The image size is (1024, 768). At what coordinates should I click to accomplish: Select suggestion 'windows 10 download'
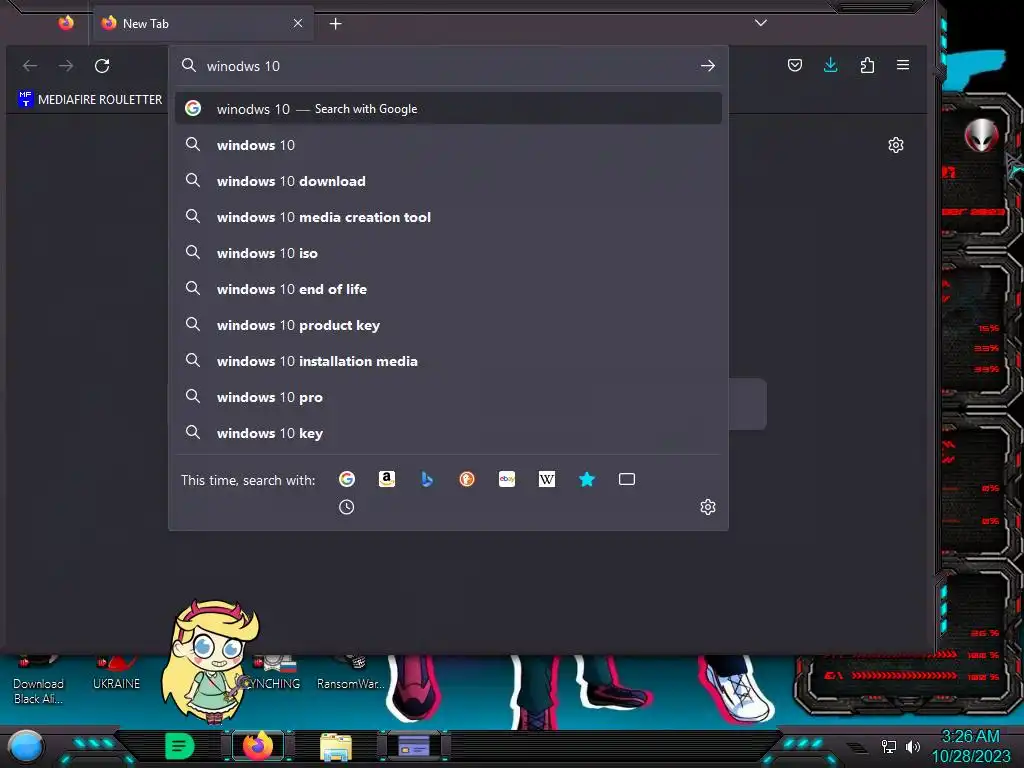point(448,181)
